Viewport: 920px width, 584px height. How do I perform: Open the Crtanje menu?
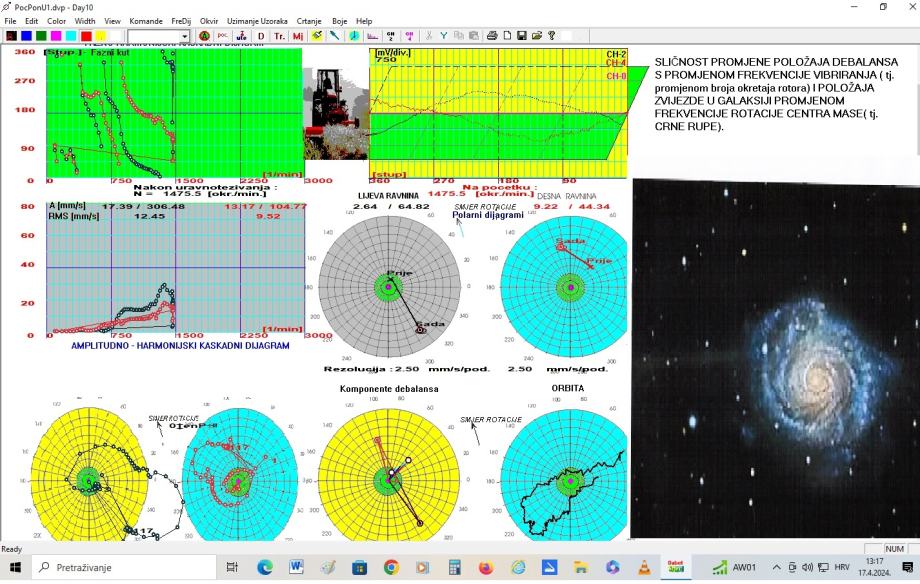point(309,21)
